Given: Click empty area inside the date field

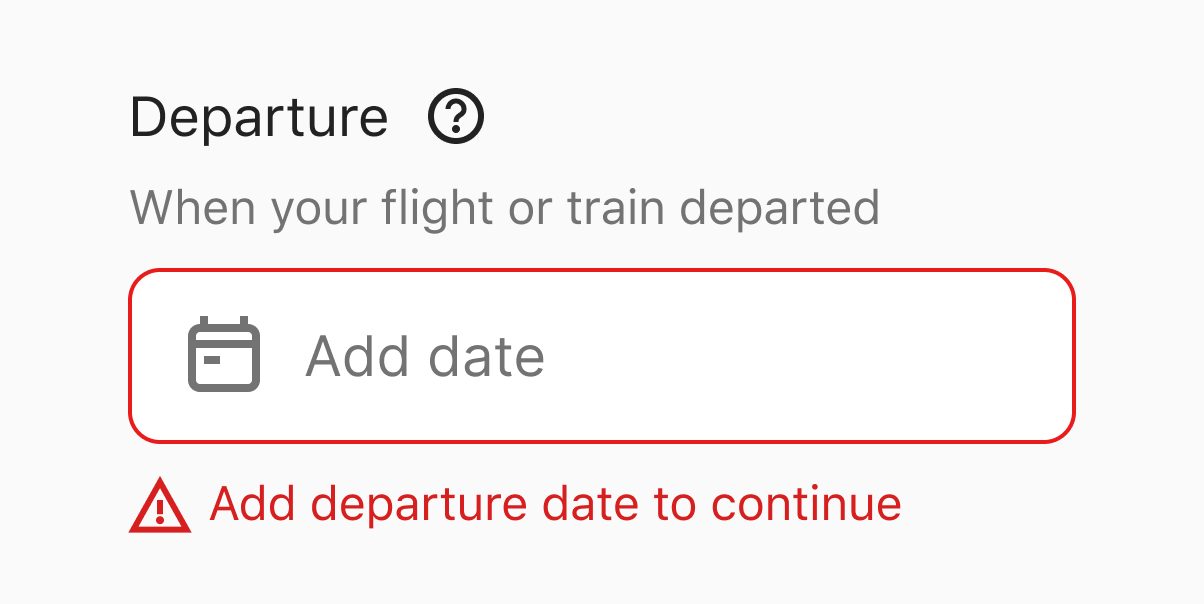Looking at the screenshot, I should [x=800, y=355].
